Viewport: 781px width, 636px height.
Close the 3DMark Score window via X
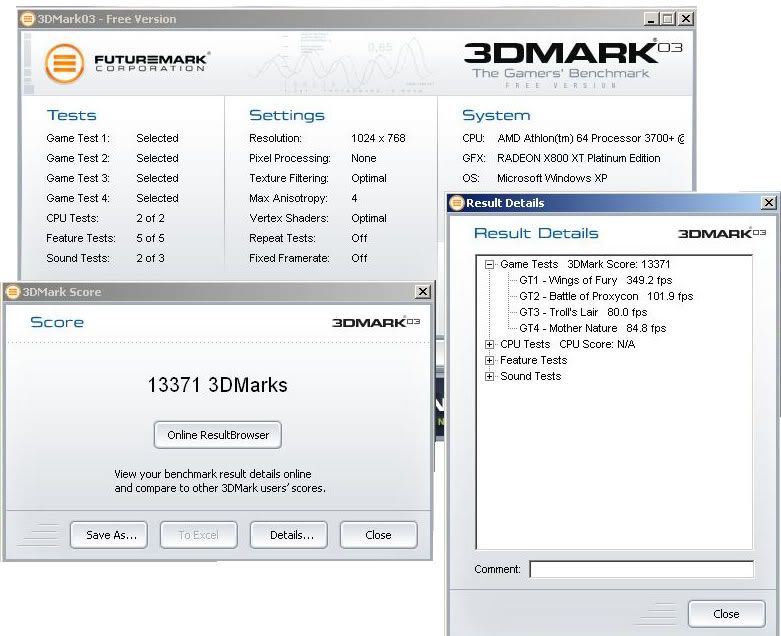(x=422, y=291)
